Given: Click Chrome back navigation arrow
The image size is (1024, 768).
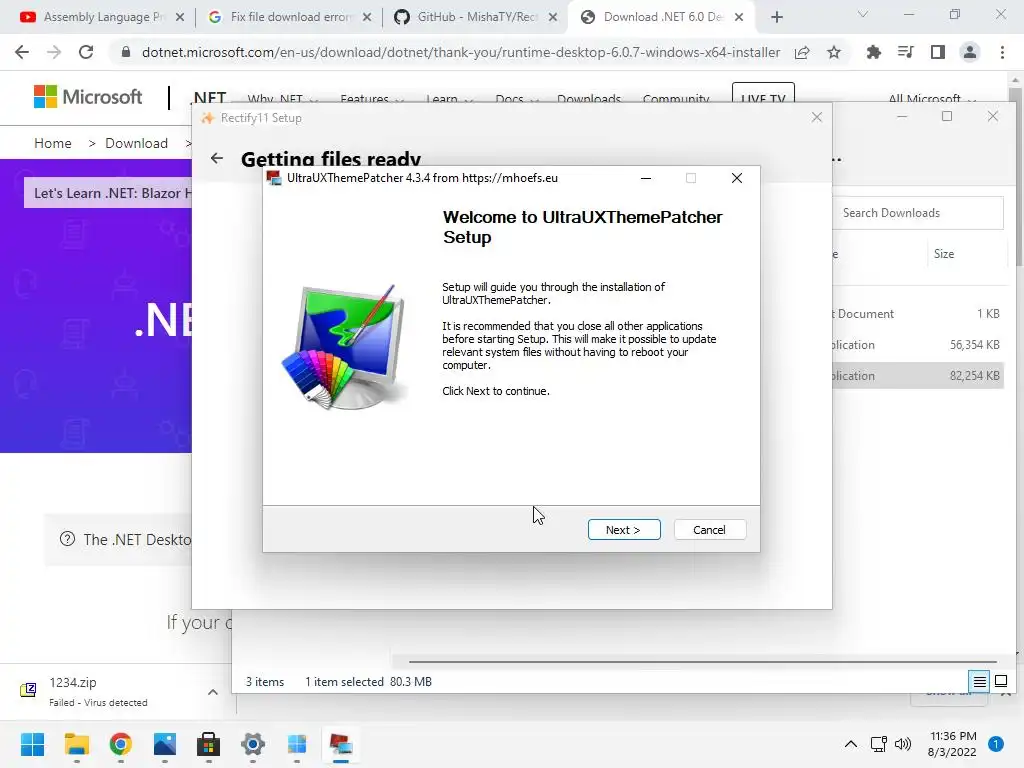Looking at the screenshot, I should (x=22, y=52).
